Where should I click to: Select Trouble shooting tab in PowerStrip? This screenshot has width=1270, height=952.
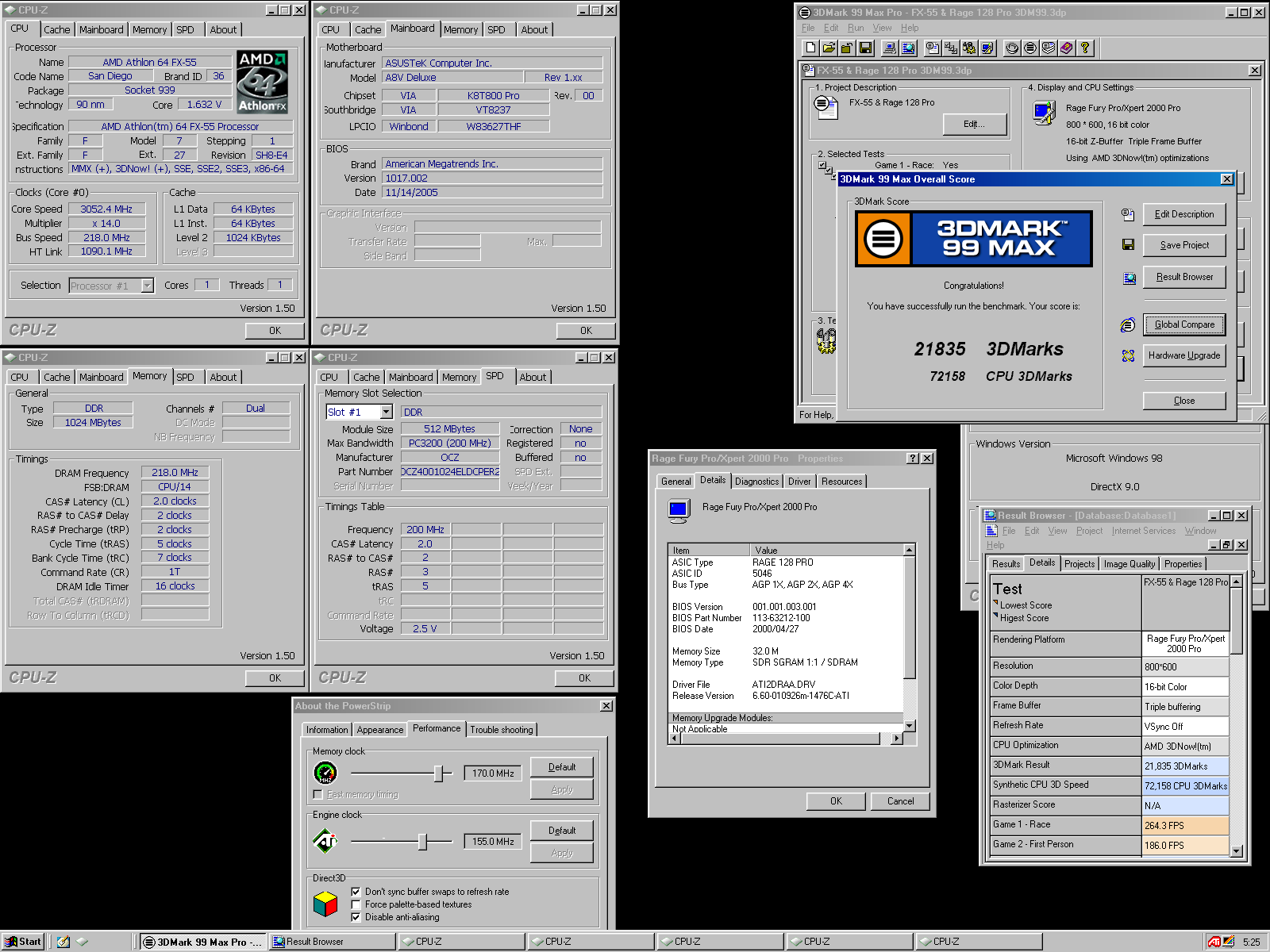(x=502, y=730)
